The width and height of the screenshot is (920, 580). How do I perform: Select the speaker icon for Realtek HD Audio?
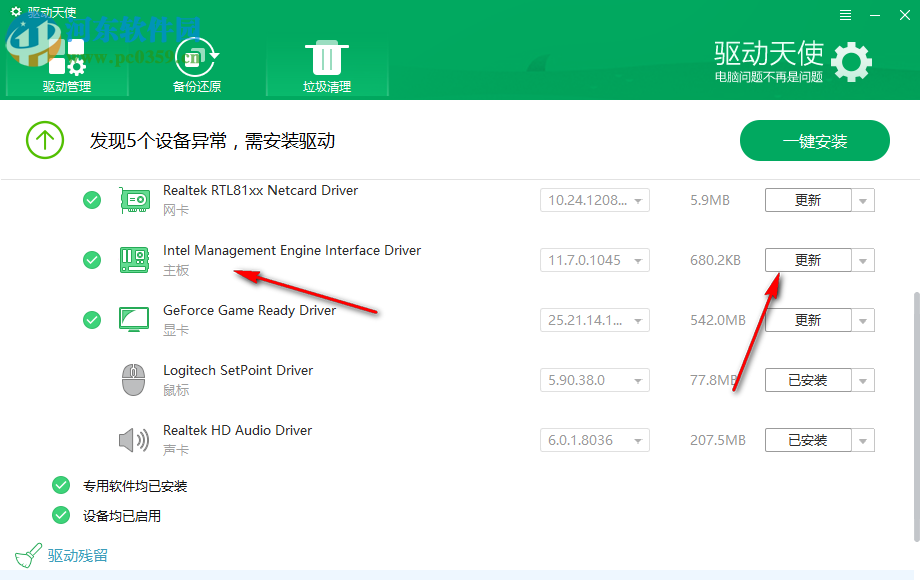tap(134, 439)
